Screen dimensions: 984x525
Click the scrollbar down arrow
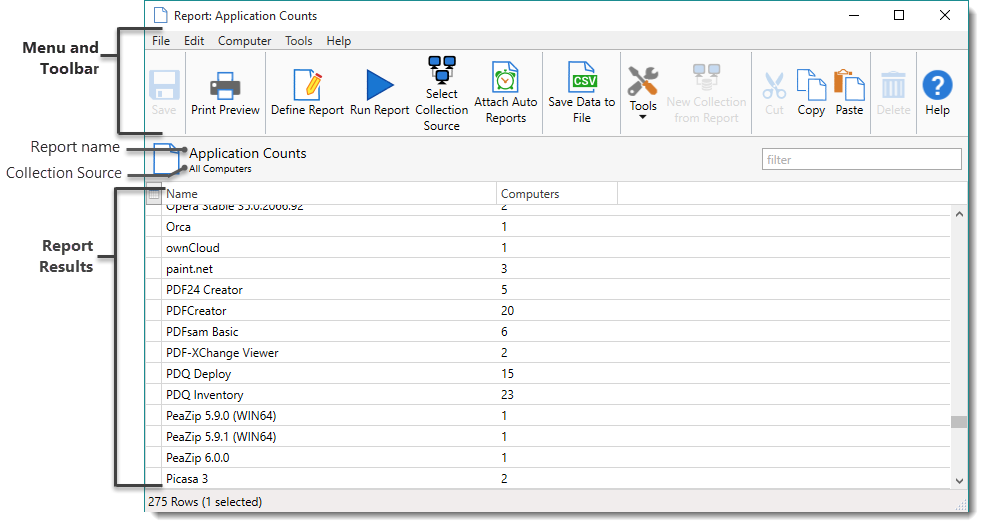click(x=959, y=481)
